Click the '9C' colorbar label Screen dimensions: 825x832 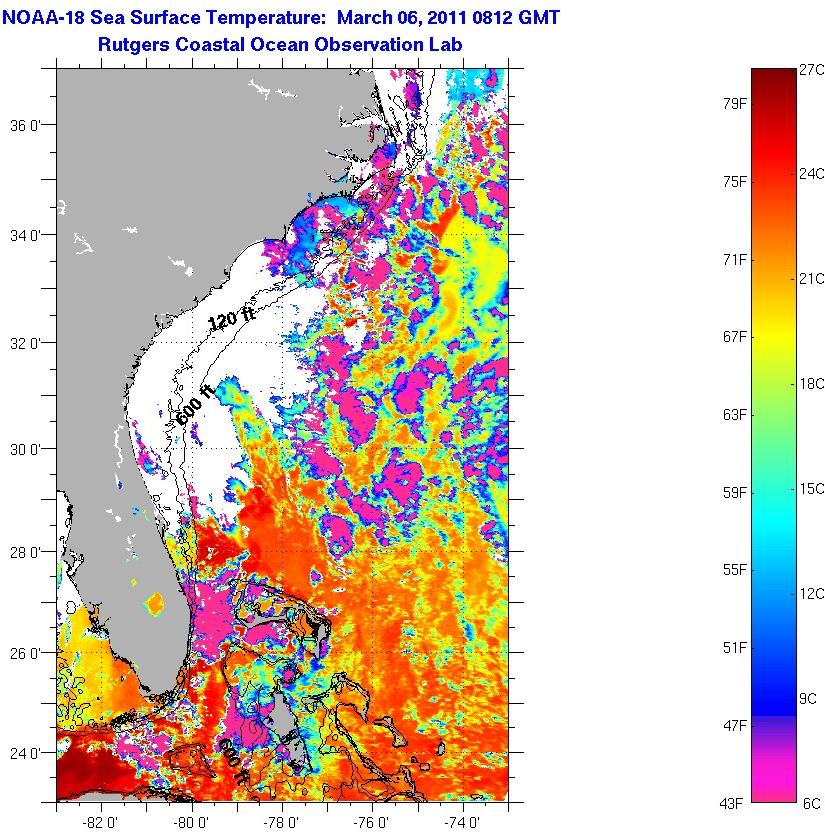tap(808, 699)
